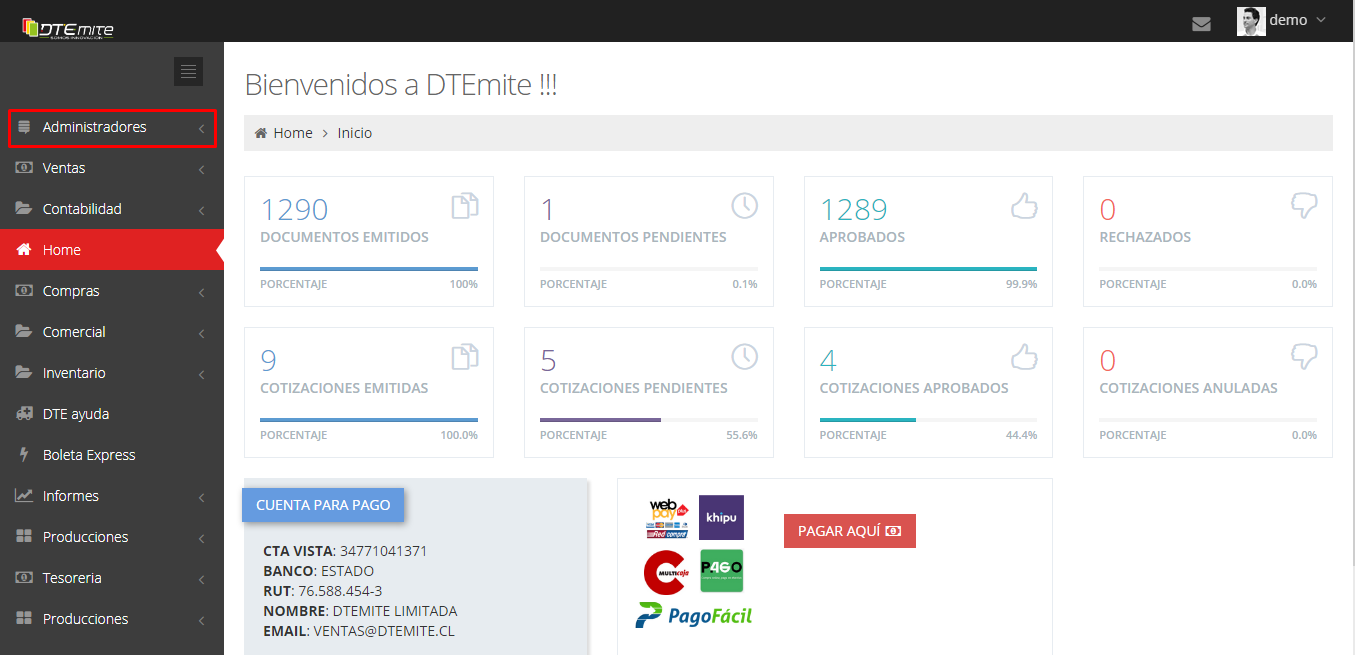1355x655 pixels.
Task: Open the DTEmite logo in header
Action: [x=68, y=28]
